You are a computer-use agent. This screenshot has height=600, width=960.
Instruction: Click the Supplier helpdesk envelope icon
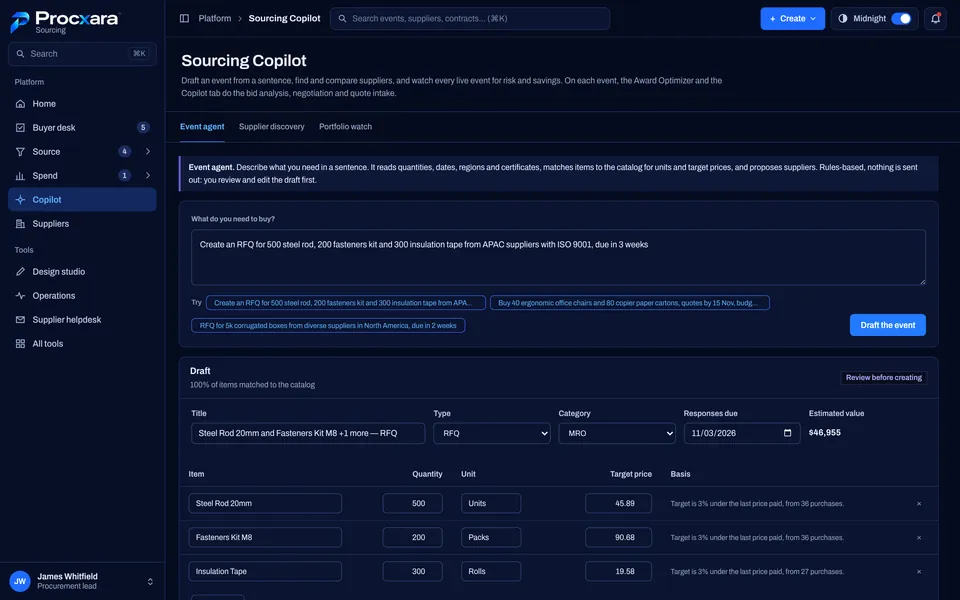click(x=20, y=320)
